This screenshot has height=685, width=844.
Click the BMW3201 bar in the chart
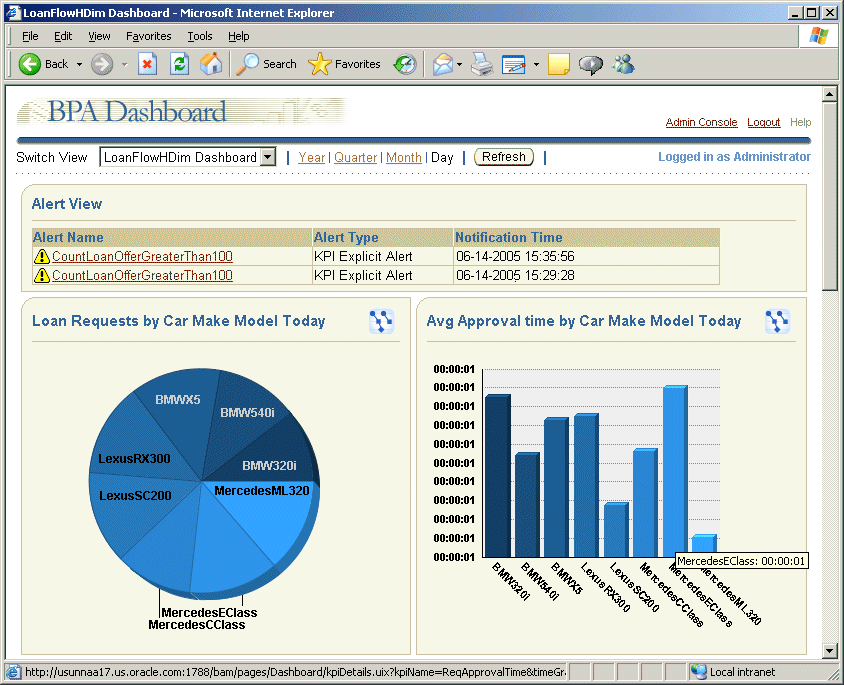[498, 476]
